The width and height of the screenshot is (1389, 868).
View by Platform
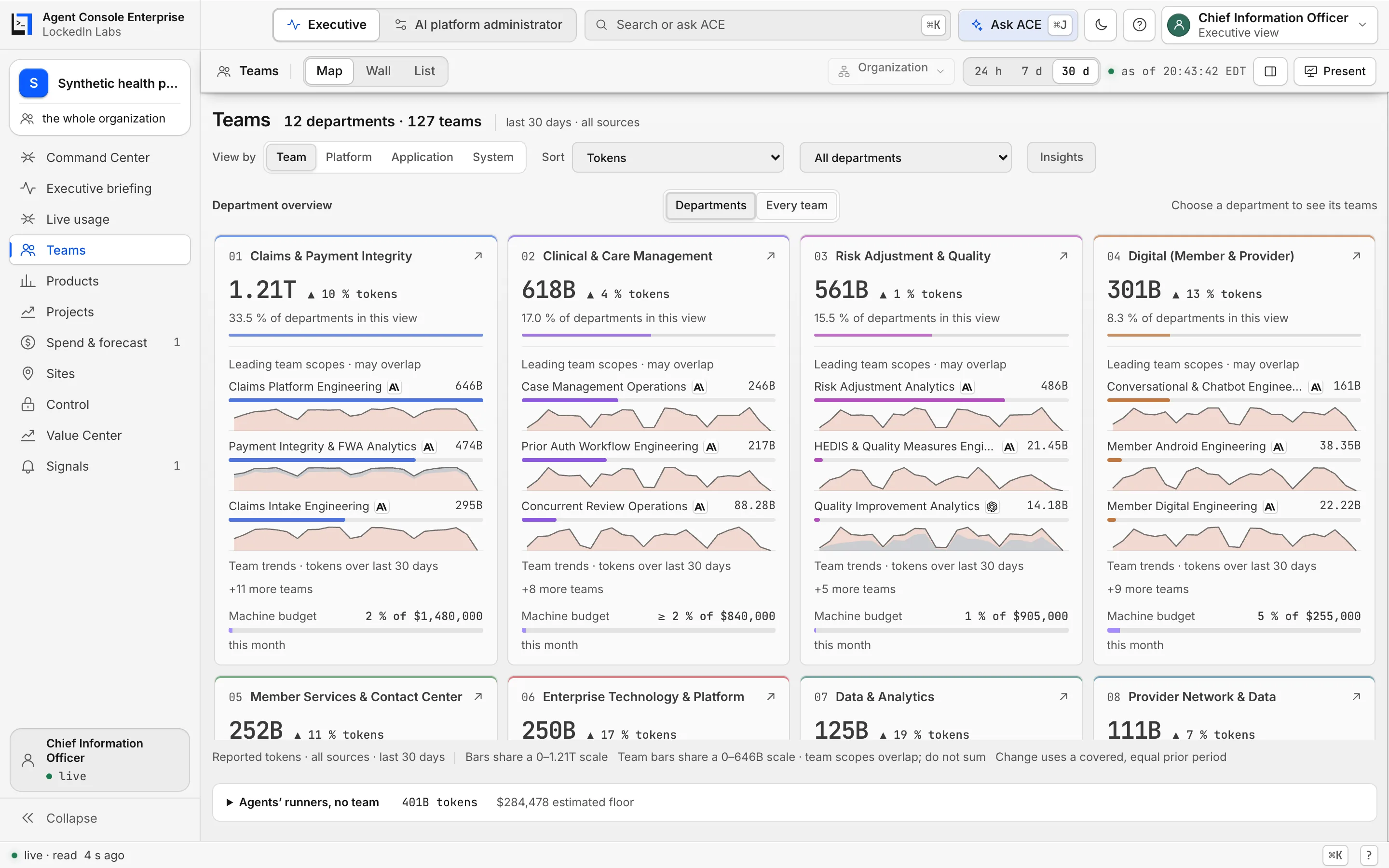pos(348,157)
